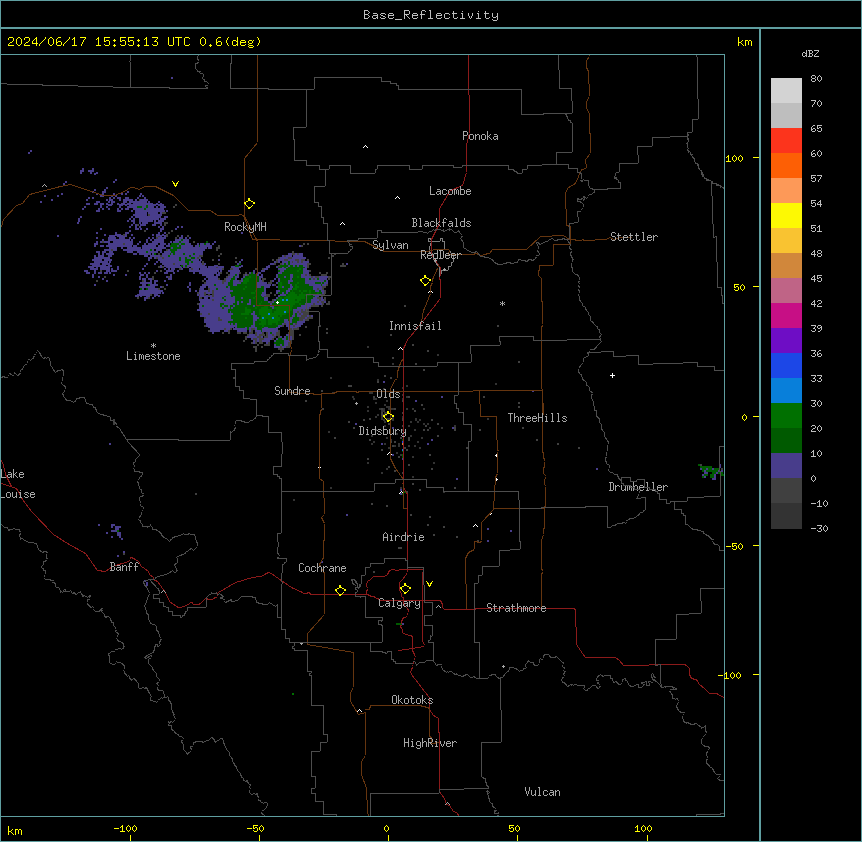Click the RockyMH label
This screenshot has height=842, width=862.
(x=245, y=227)
